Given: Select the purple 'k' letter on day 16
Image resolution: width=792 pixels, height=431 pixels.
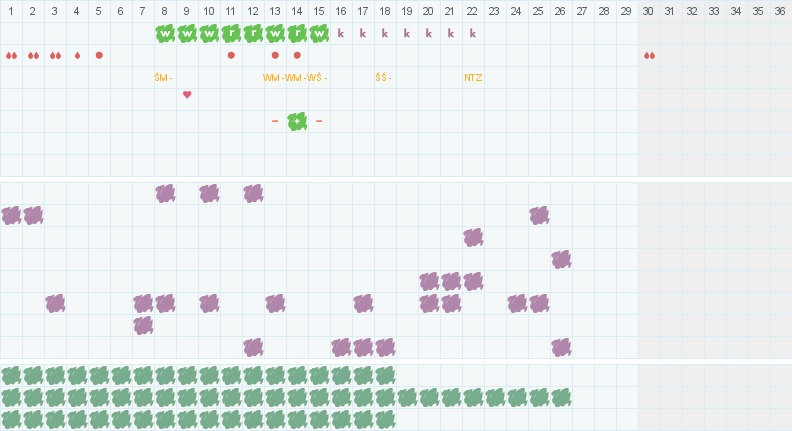Looking at the screenshot, I should point(341,33).
